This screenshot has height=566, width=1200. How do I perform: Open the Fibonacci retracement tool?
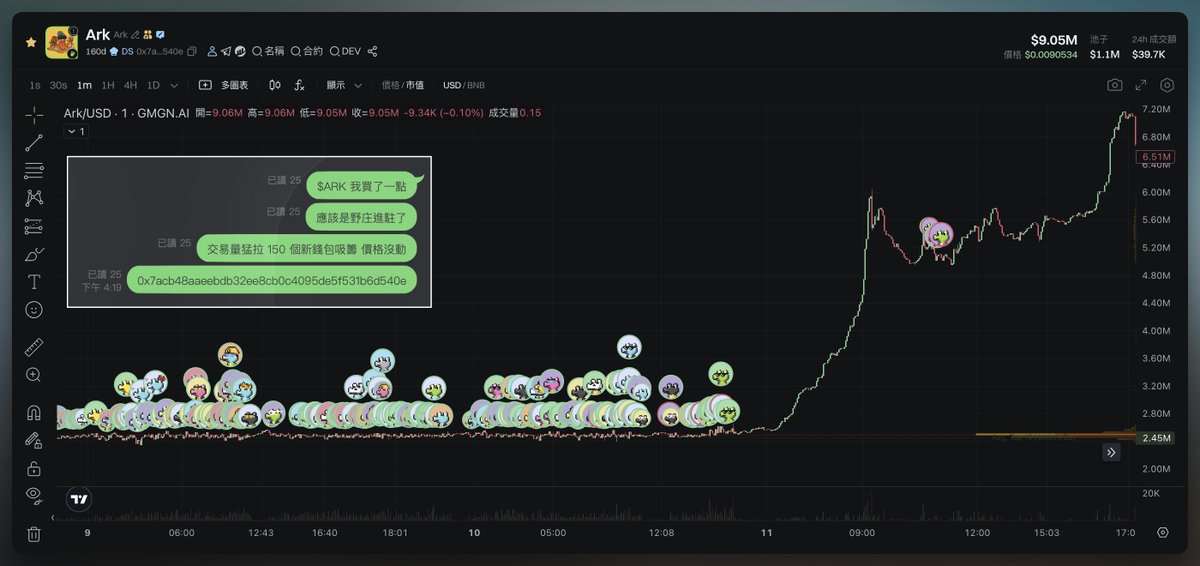[x=34, y=170]
